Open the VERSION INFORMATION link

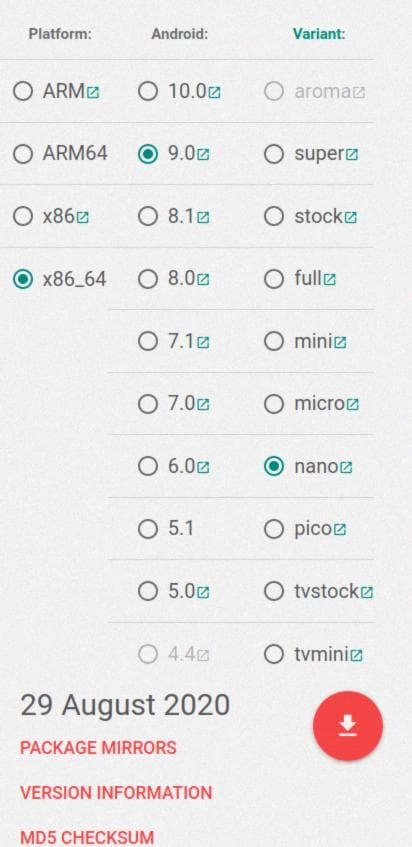tap(116, 792)
